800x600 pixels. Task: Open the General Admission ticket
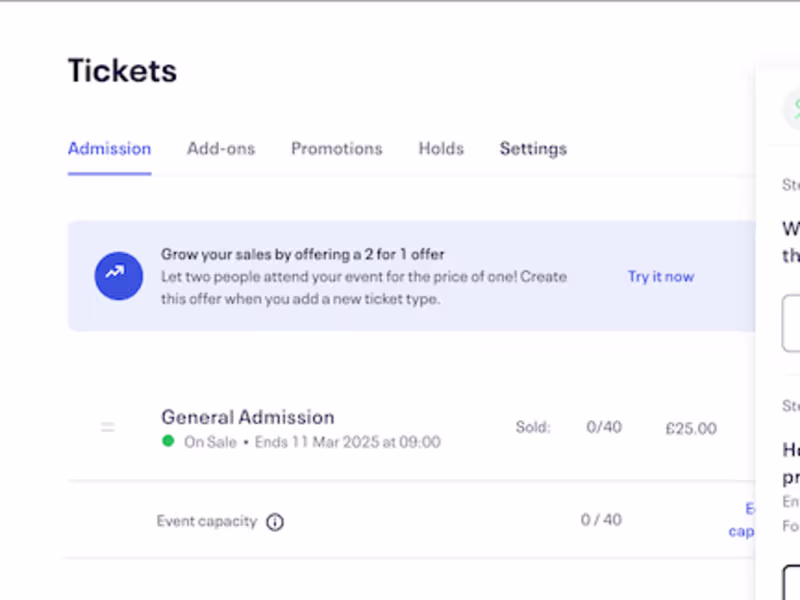coord(248,417)
